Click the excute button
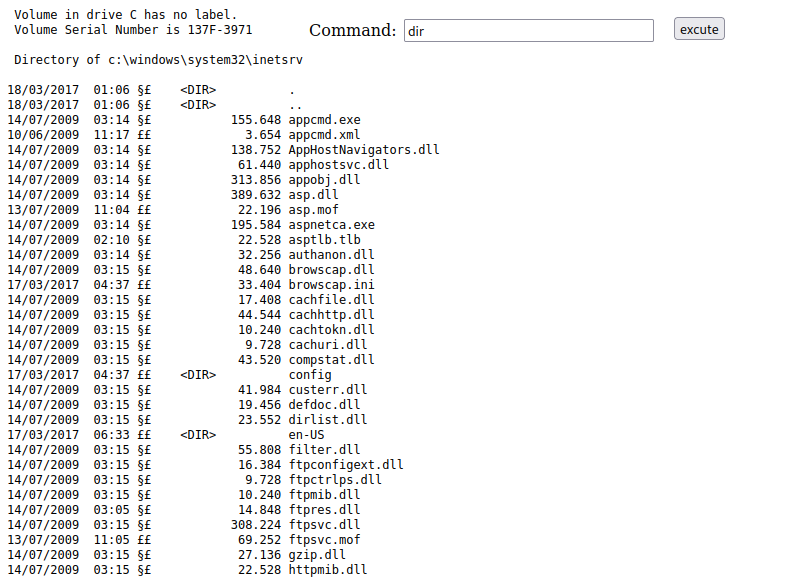 (698, 29)
